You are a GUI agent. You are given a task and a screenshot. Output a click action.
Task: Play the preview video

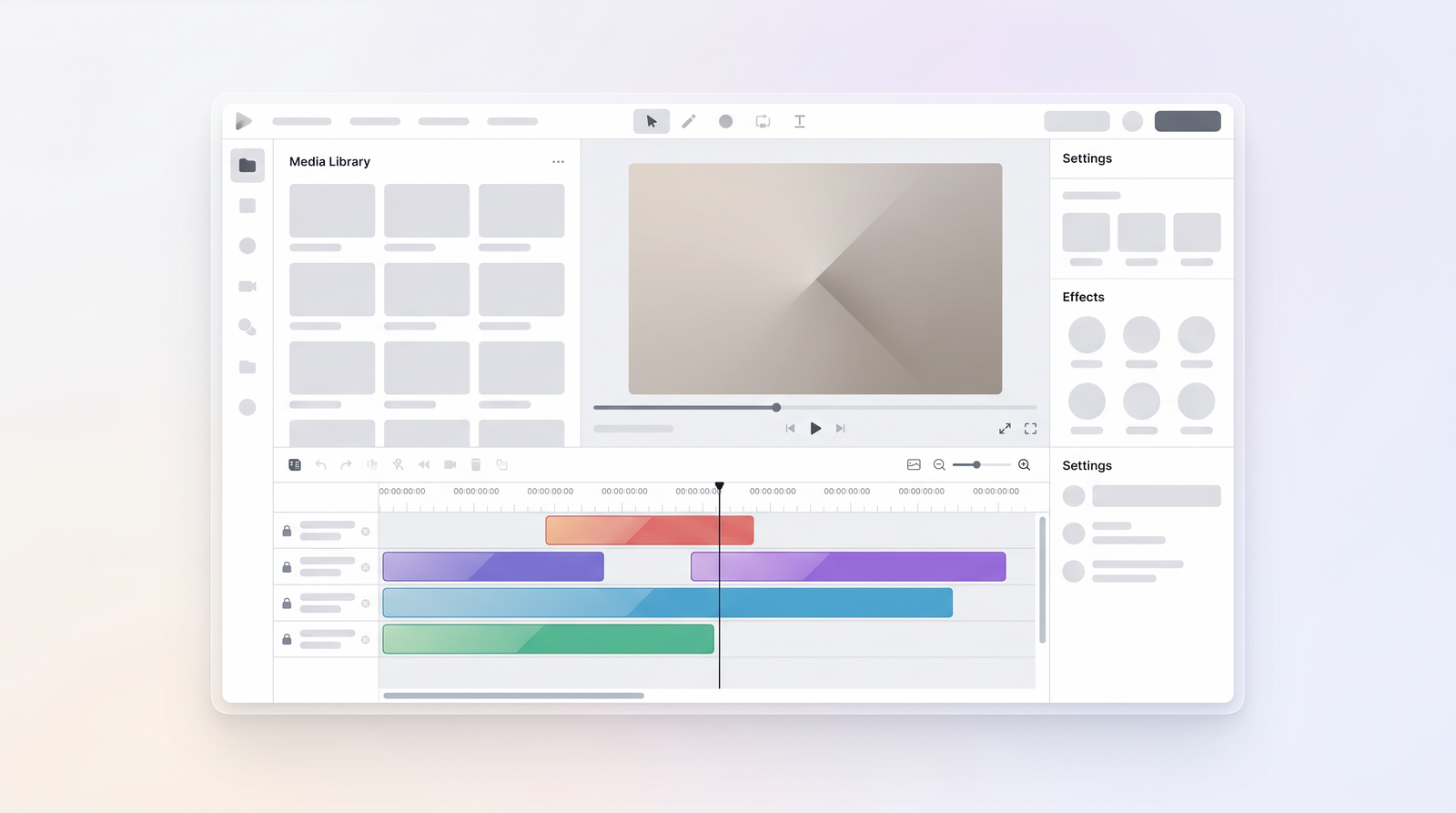[x=815, y=428]
